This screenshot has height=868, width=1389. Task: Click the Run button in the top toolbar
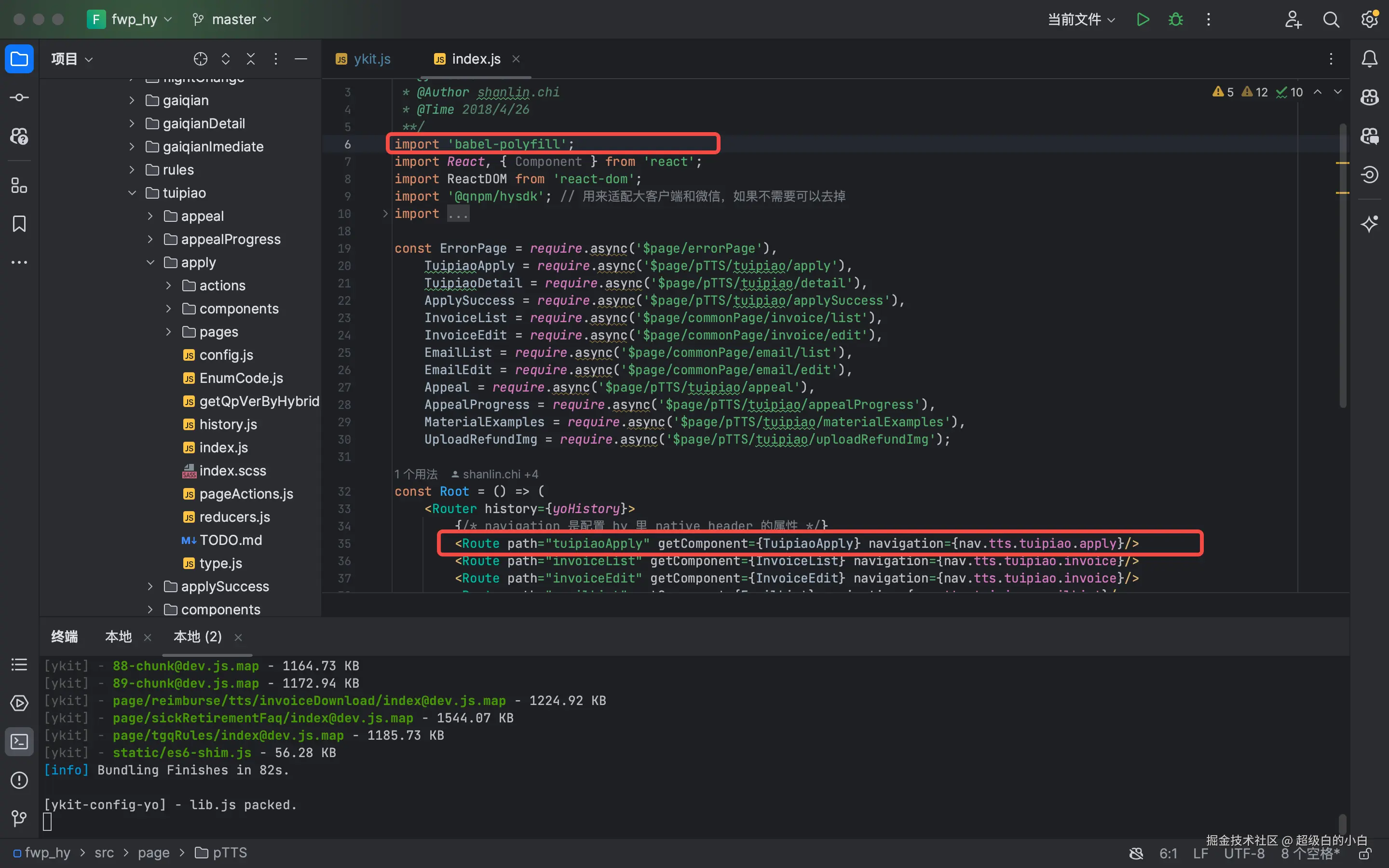click(1142, 19)
